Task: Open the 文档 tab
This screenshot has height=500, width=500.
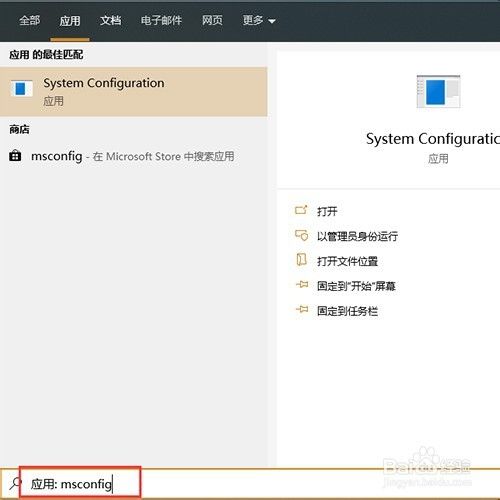Action: 111,21
